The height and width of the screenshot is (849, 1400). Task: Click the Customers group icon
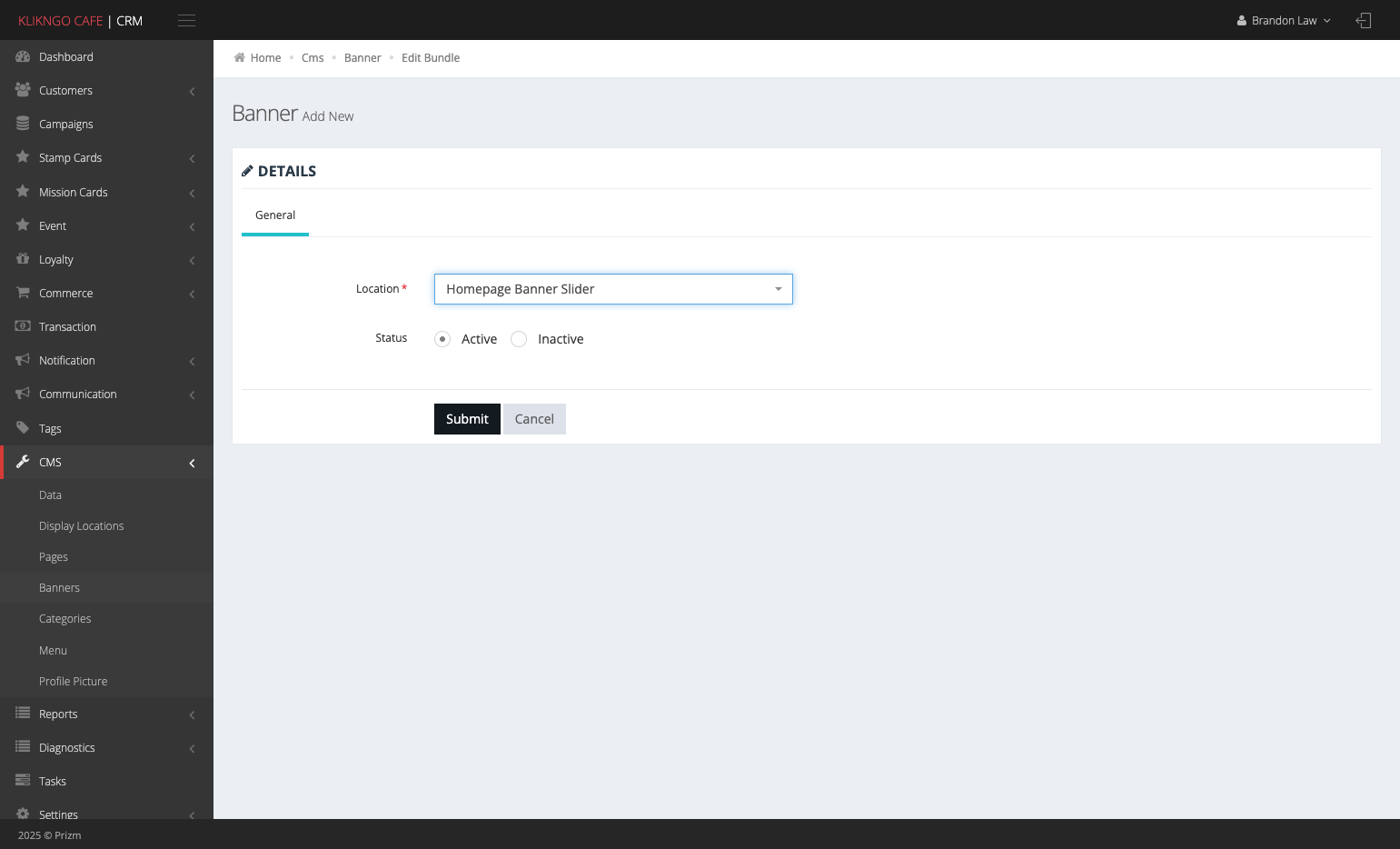(23, 90)
